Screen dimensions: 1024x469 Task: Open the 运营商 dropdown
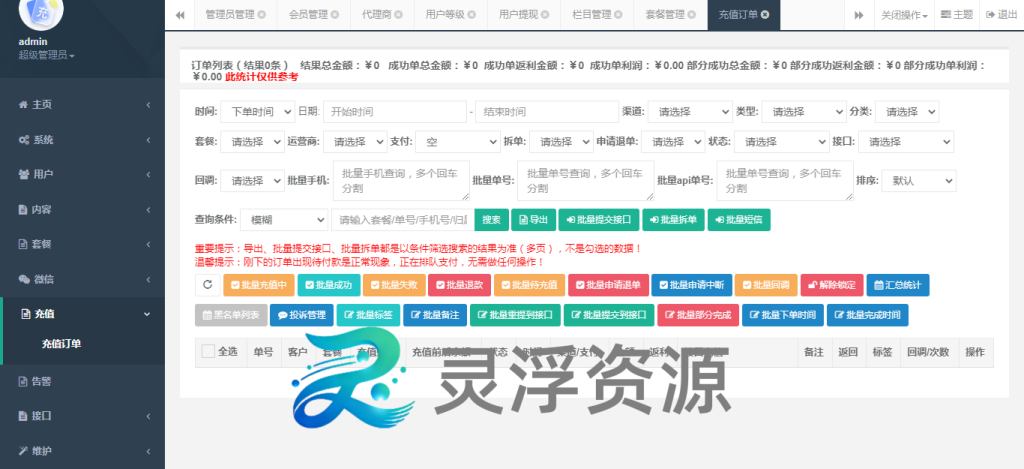point(355,142)
